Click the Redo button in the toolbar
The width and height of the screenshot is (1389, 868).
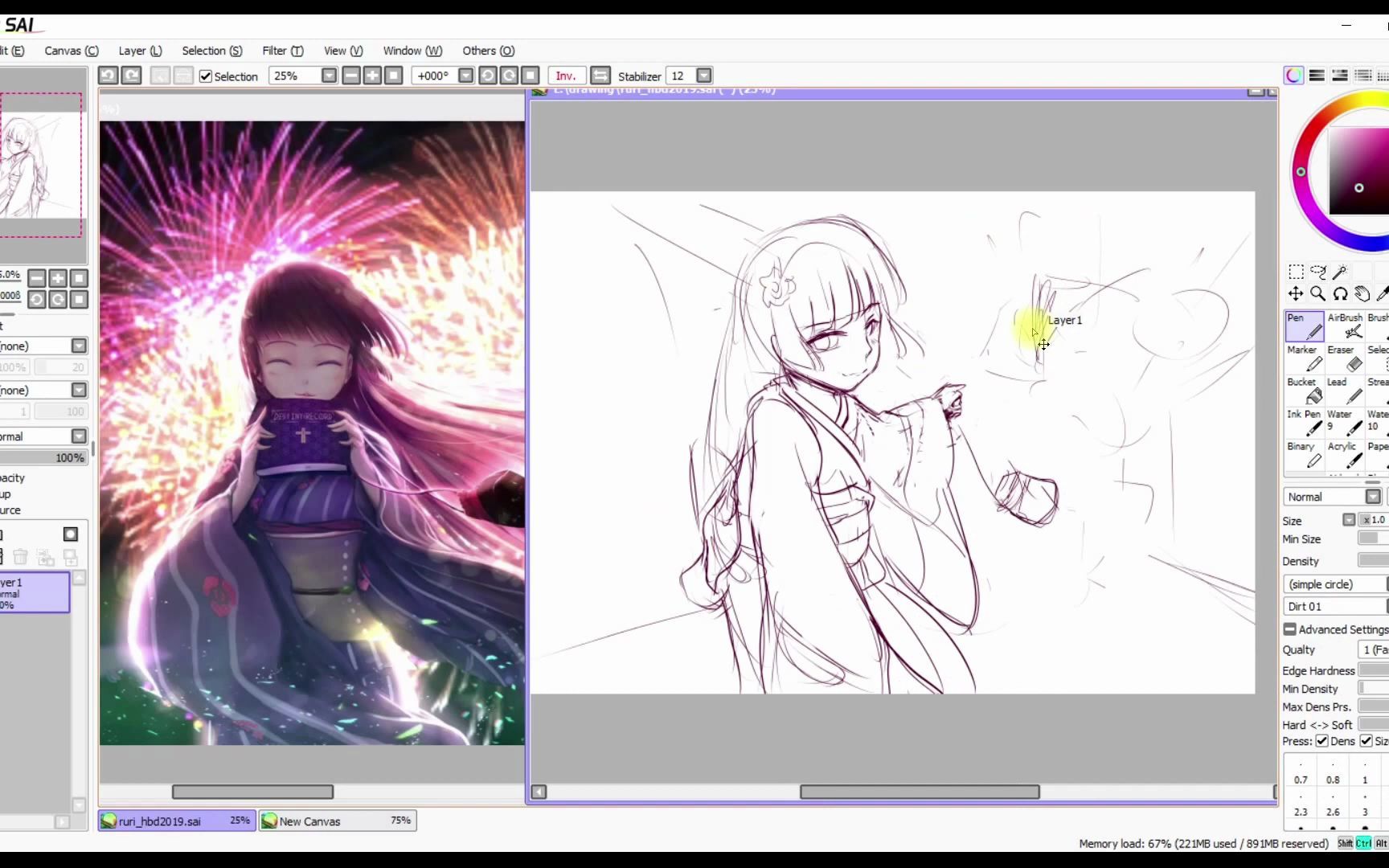[x=131, y=76]
